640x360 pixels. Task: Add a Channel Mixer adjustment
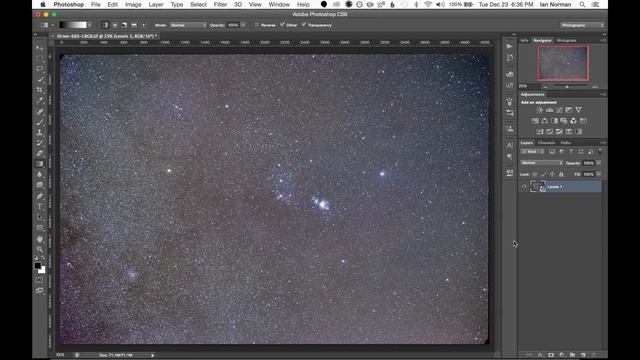[573, 121]
